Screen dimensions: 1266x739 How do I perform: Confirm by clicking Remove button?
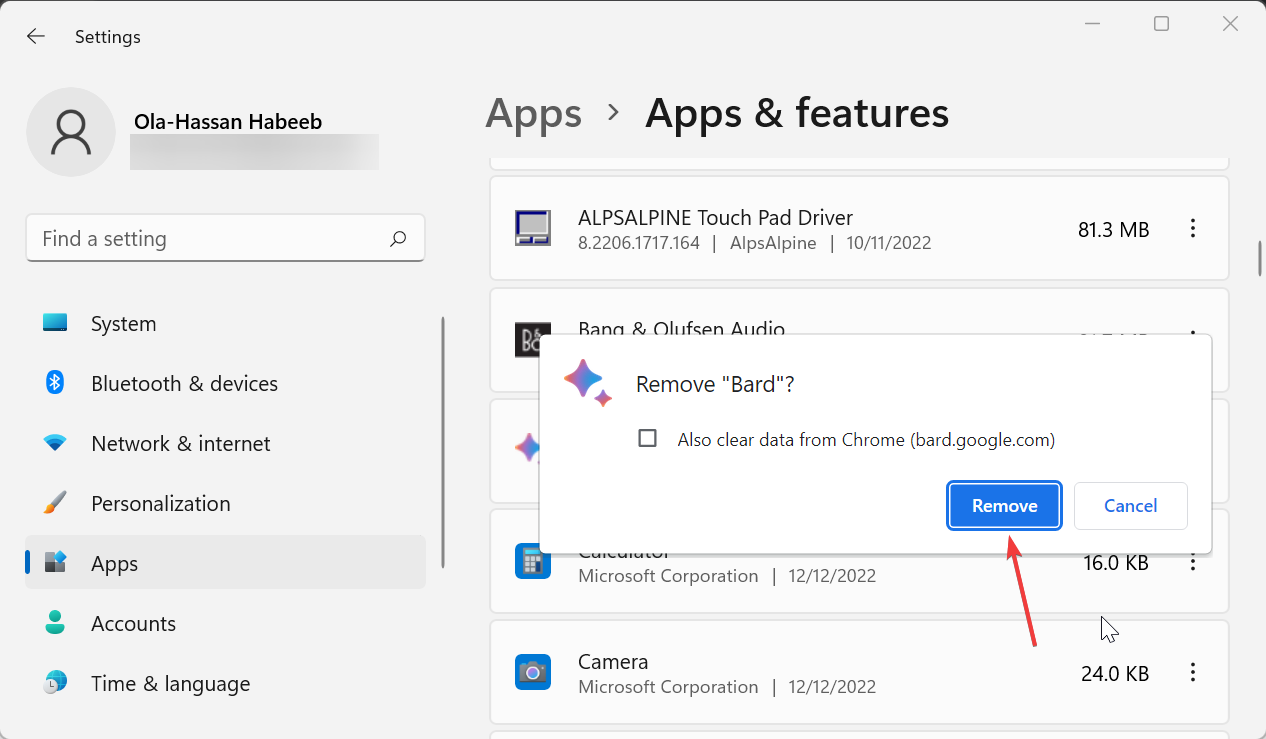pyautogui.click(x=1005, y=505)
